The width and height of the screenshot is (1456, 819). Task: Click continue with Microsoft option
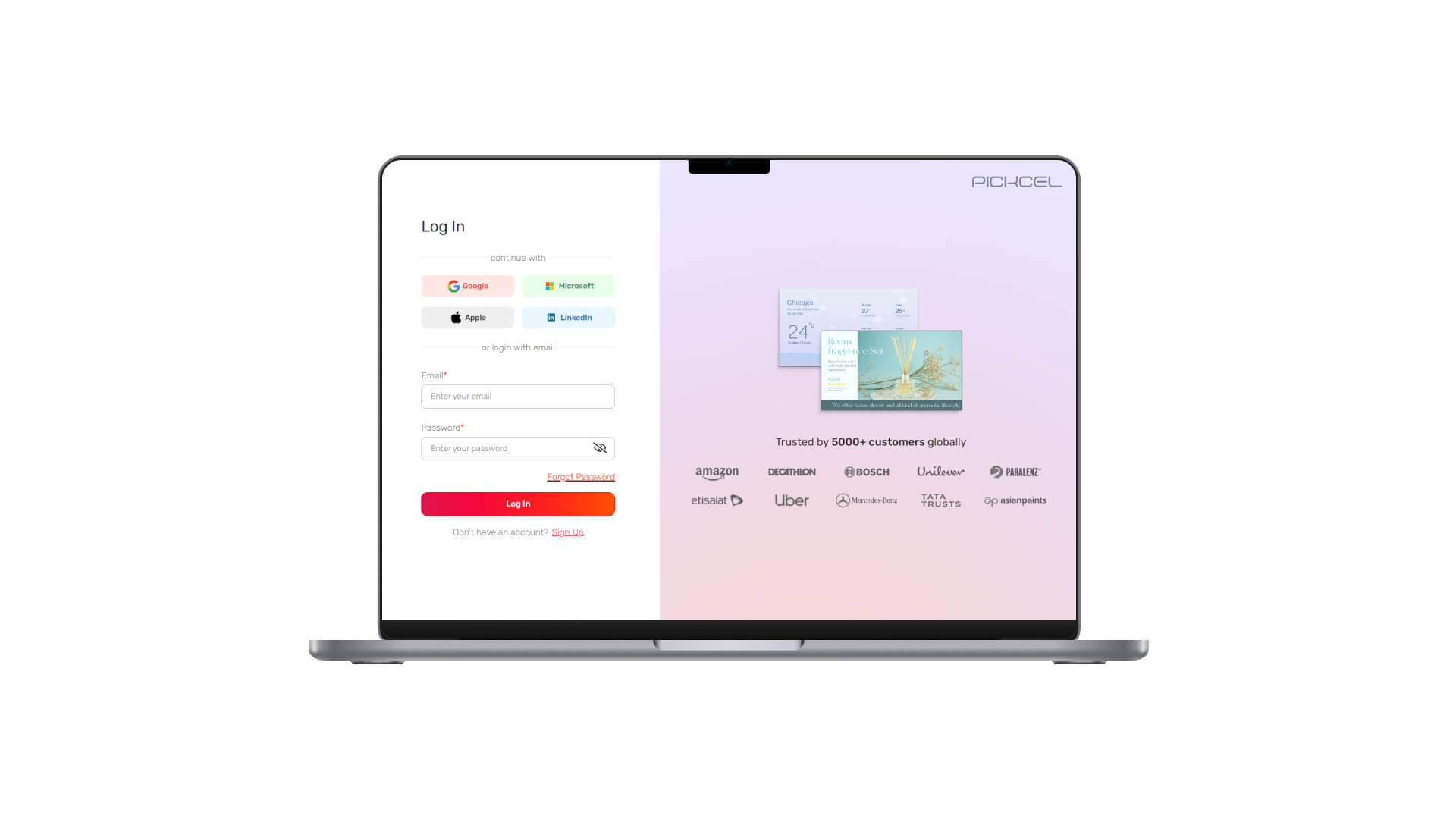pos(568,286)
